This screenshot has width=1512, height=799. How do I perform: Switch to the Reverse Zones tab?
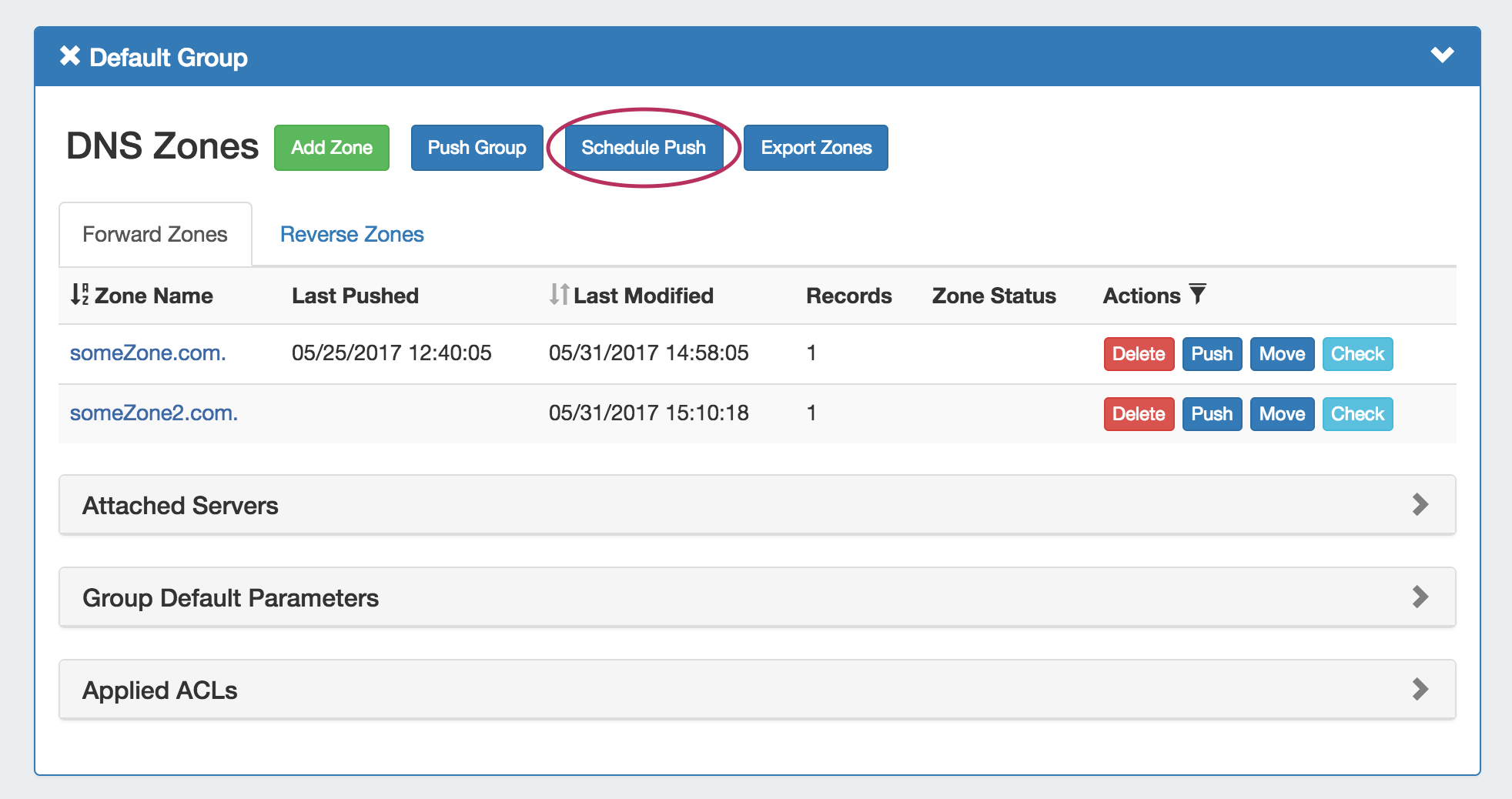[352, 235]
